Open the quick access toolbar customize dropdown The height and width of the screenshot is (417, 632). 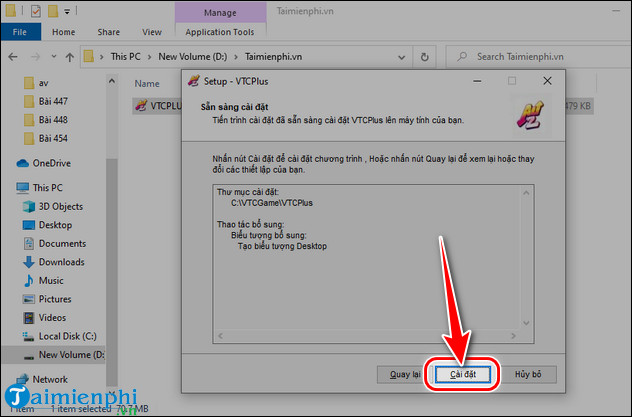67,12
